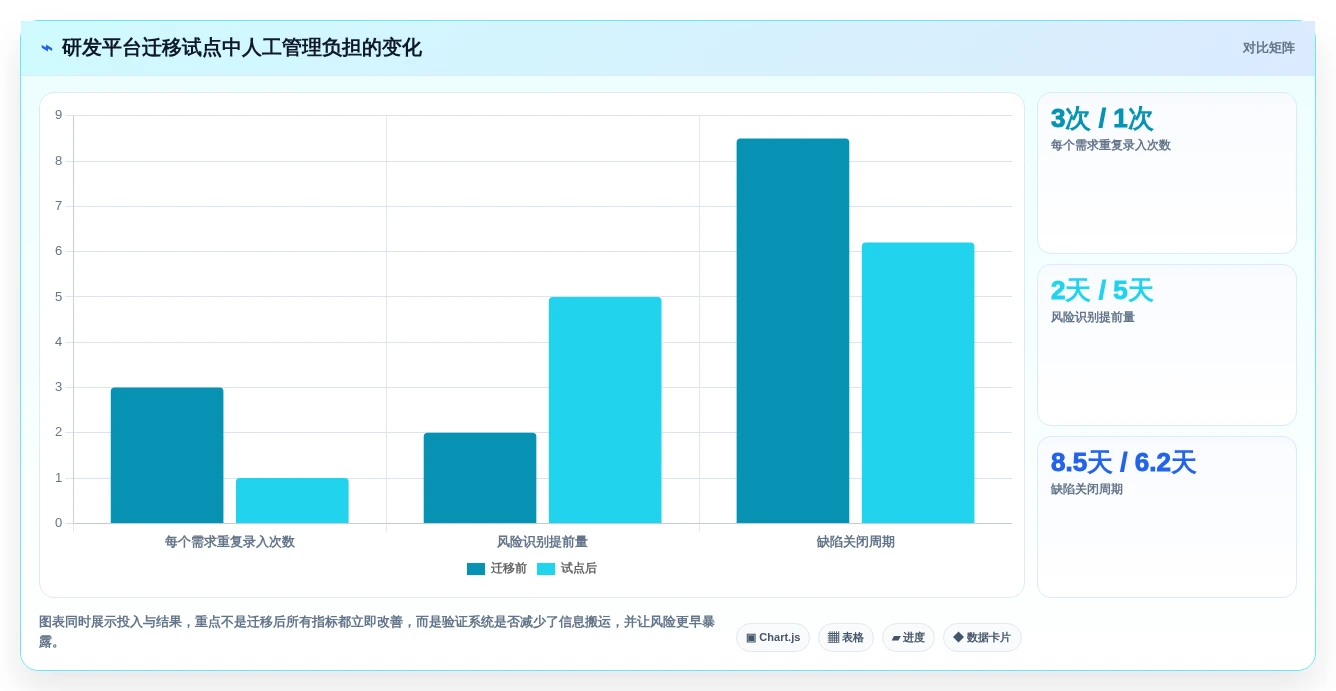Click the y-axis tick label 0
Image resolution: width=1336 pixels, height=691 pixels.
(58, 523)
